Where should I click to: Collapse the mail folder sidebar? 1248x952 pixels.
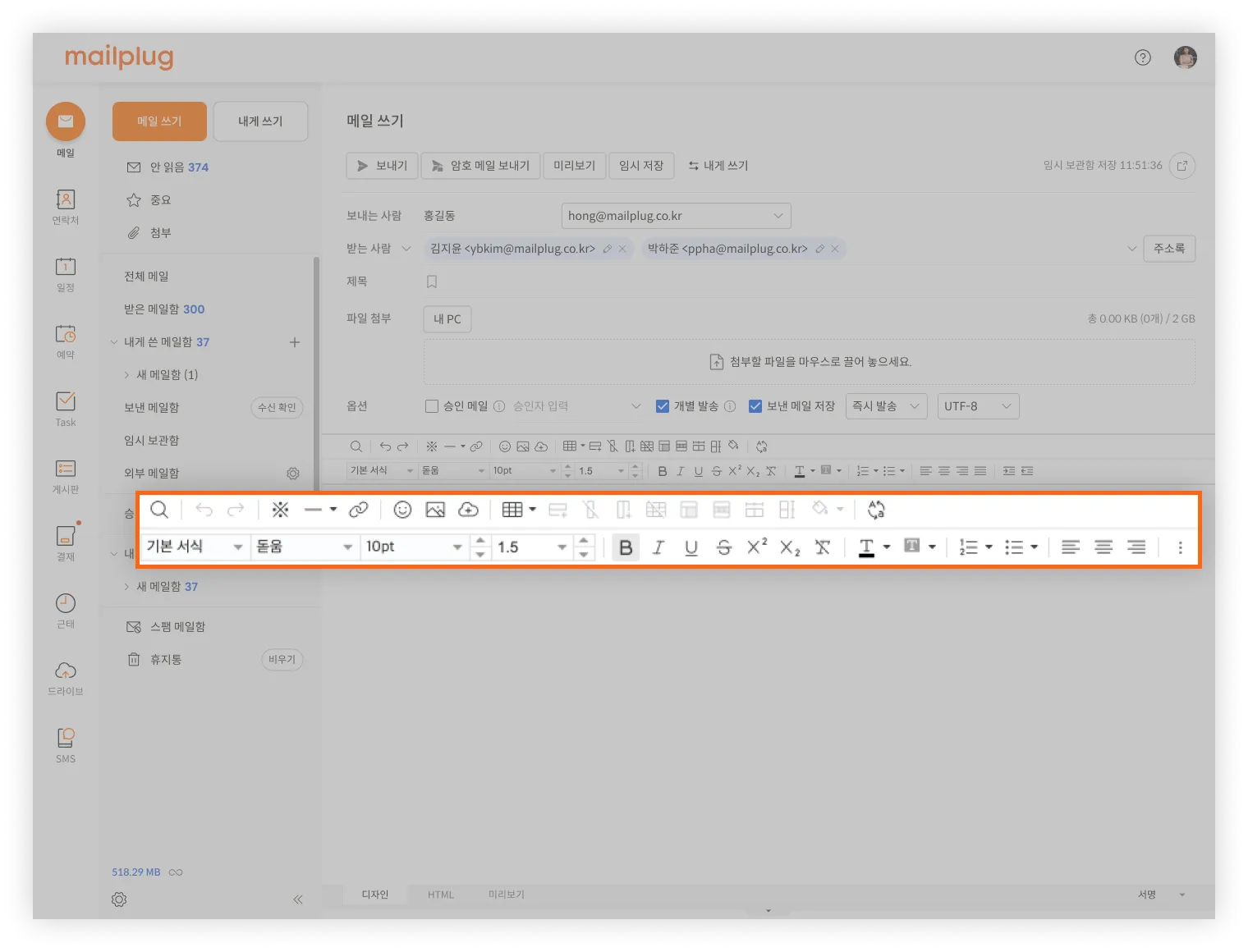(298, 899)
